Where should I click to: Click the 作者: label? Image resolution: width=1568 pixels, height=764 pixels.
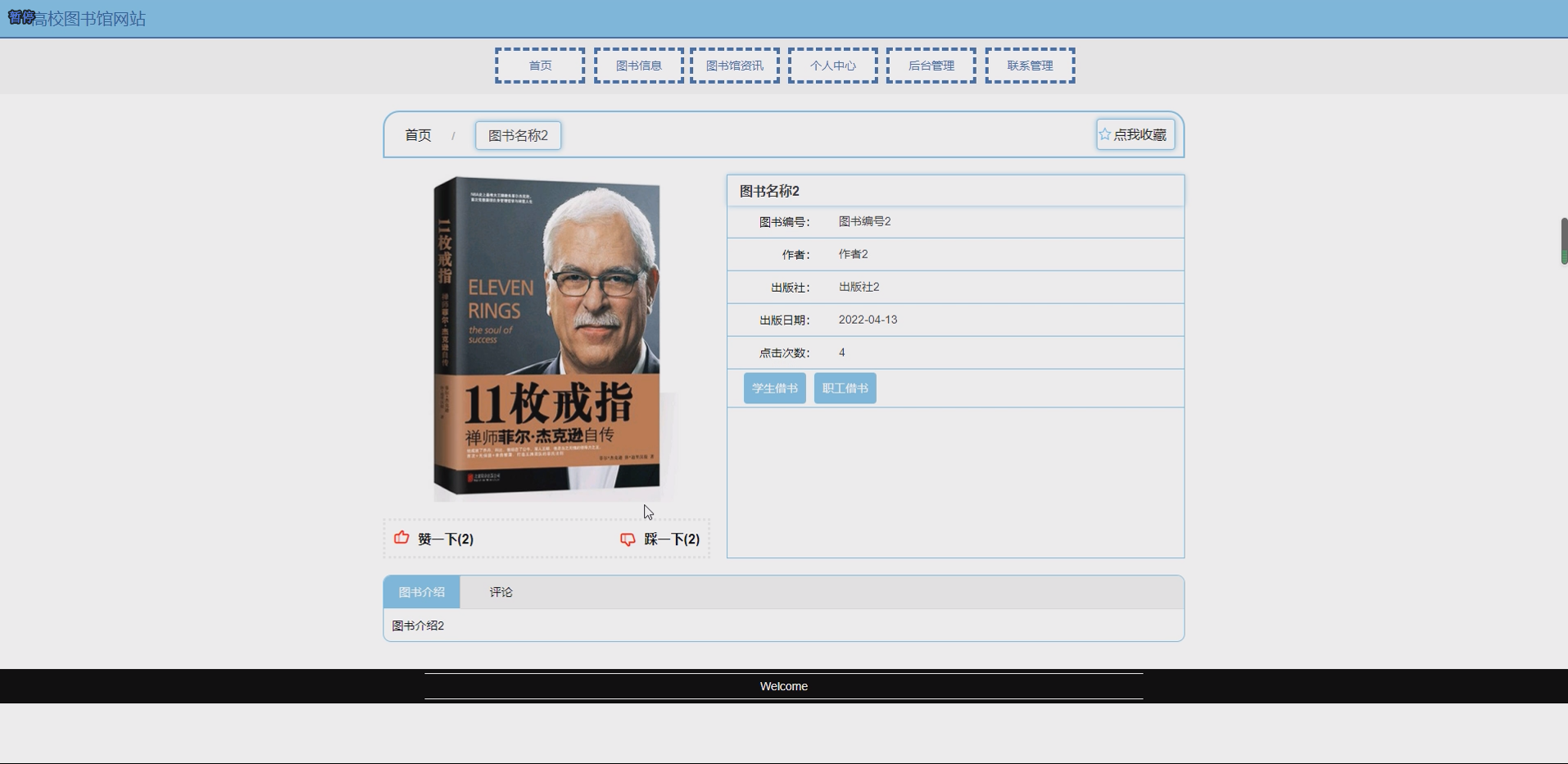795,255
